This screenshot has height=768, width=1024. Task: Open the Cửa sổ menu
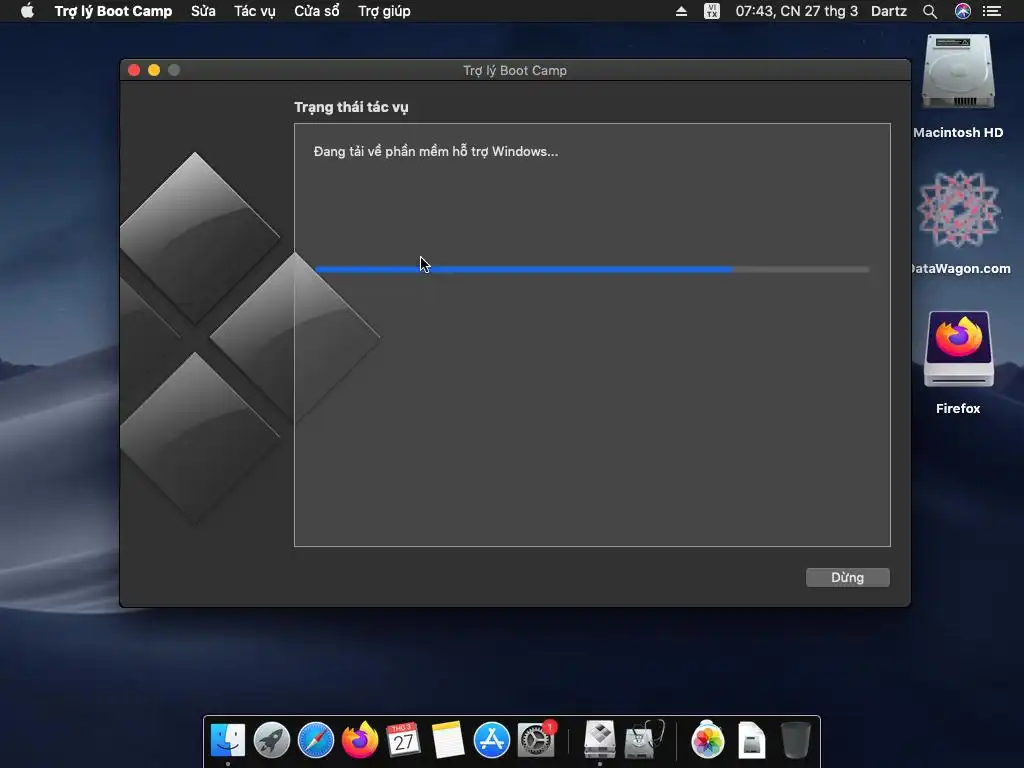(x=317, y=11)
